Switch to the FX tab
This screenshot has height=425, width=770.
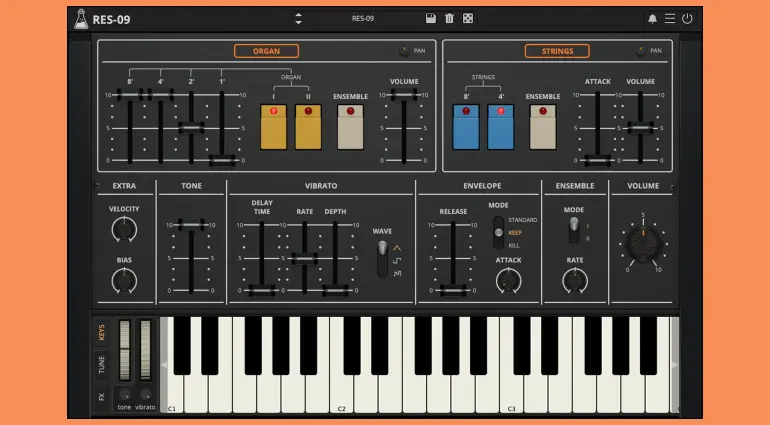pos(101,397)
